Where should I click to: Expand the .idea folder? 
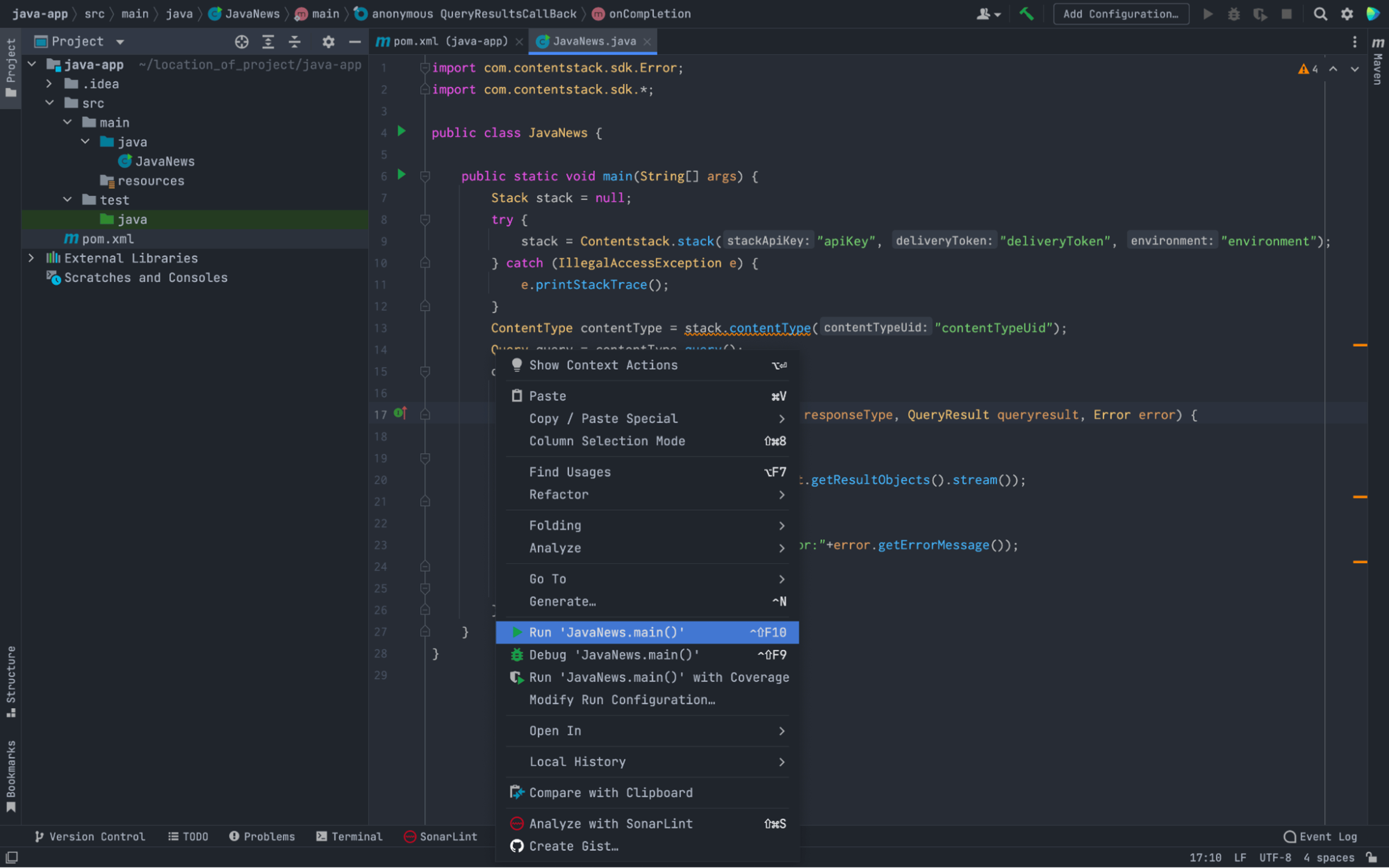click(50, 84)
